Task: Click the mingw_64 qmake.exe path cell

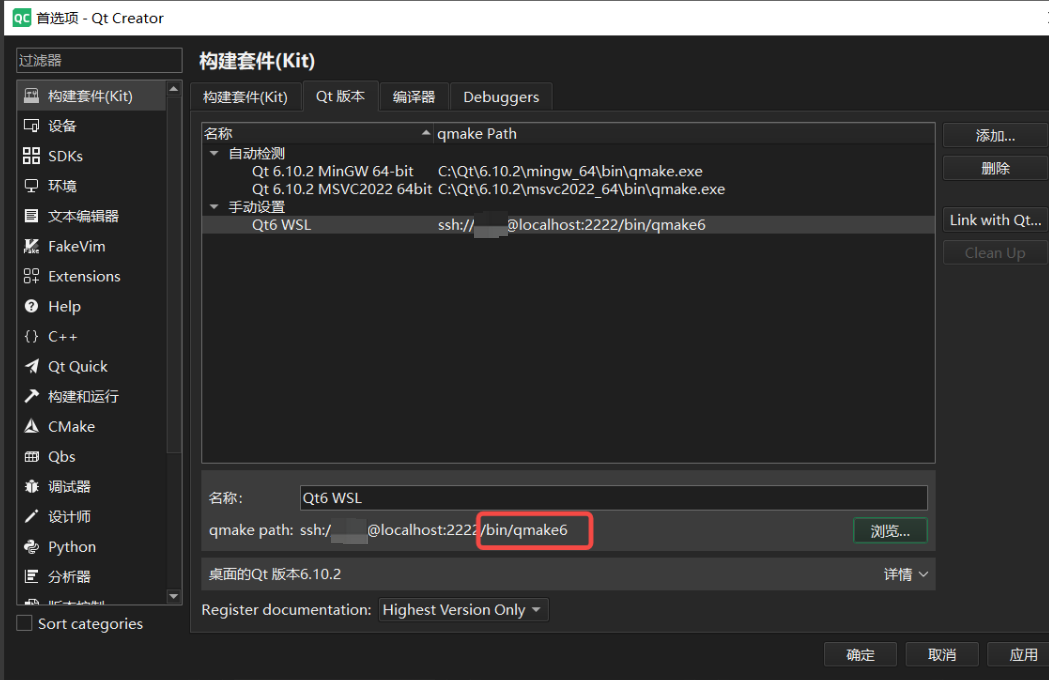Action: click(x=570, y=171)
